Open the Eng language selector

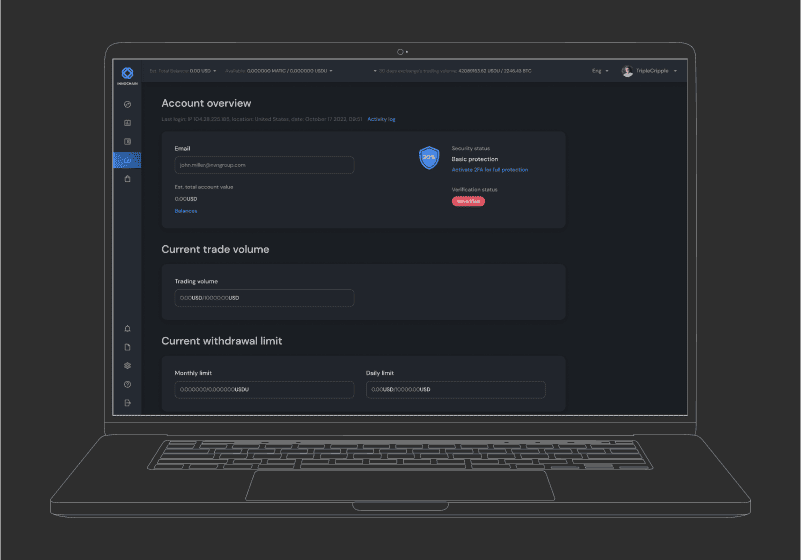pyautogui.click(x=600, y=71)
